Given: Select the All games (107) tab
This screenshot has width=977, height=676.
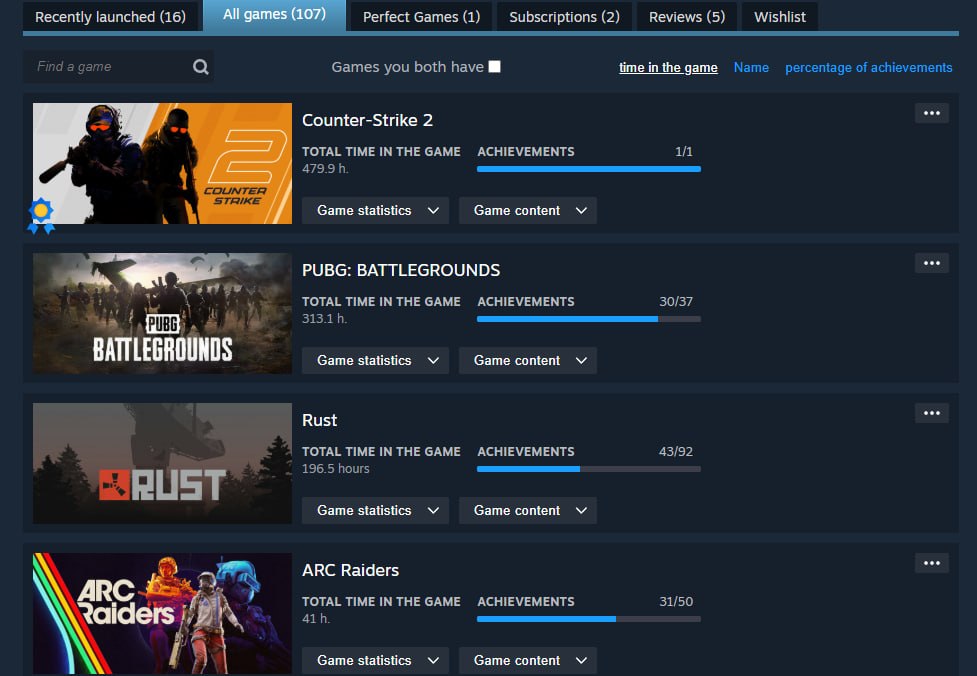Looking at the screenshot, I should point(274,15).
